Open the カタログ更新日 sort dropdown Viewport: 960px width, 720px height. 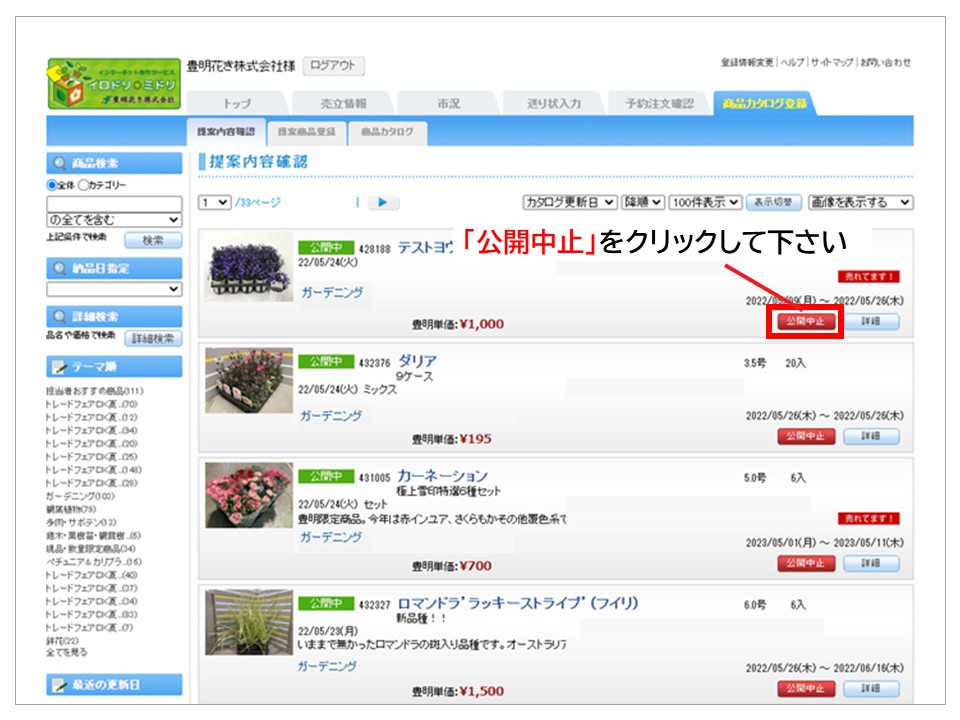coord(569,202)
